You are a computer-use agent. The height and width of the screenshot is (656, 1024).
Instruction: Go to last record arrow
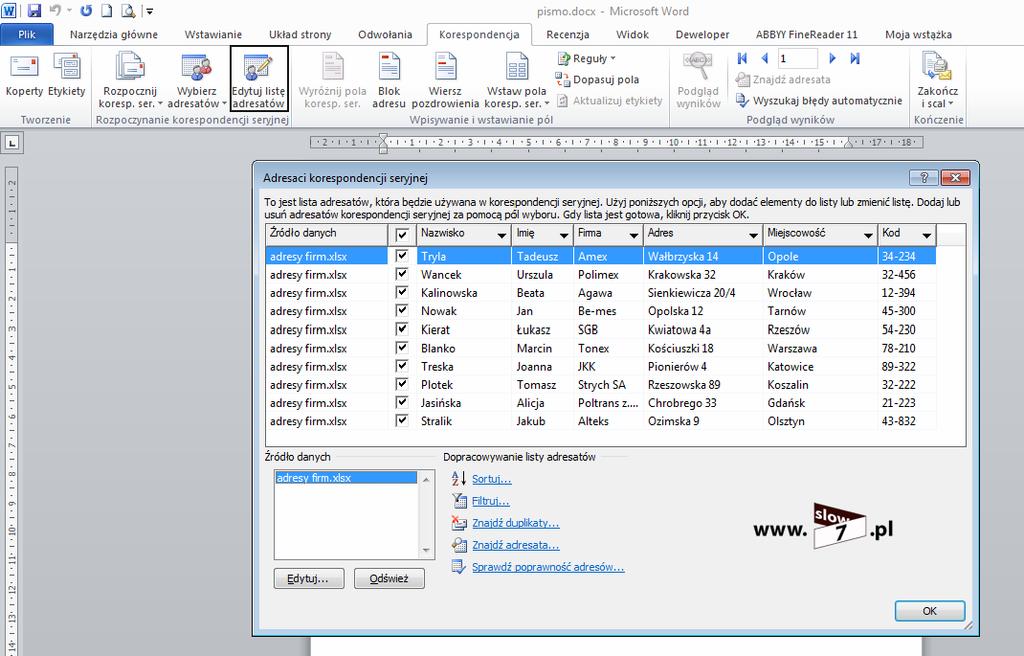[855, 58]
